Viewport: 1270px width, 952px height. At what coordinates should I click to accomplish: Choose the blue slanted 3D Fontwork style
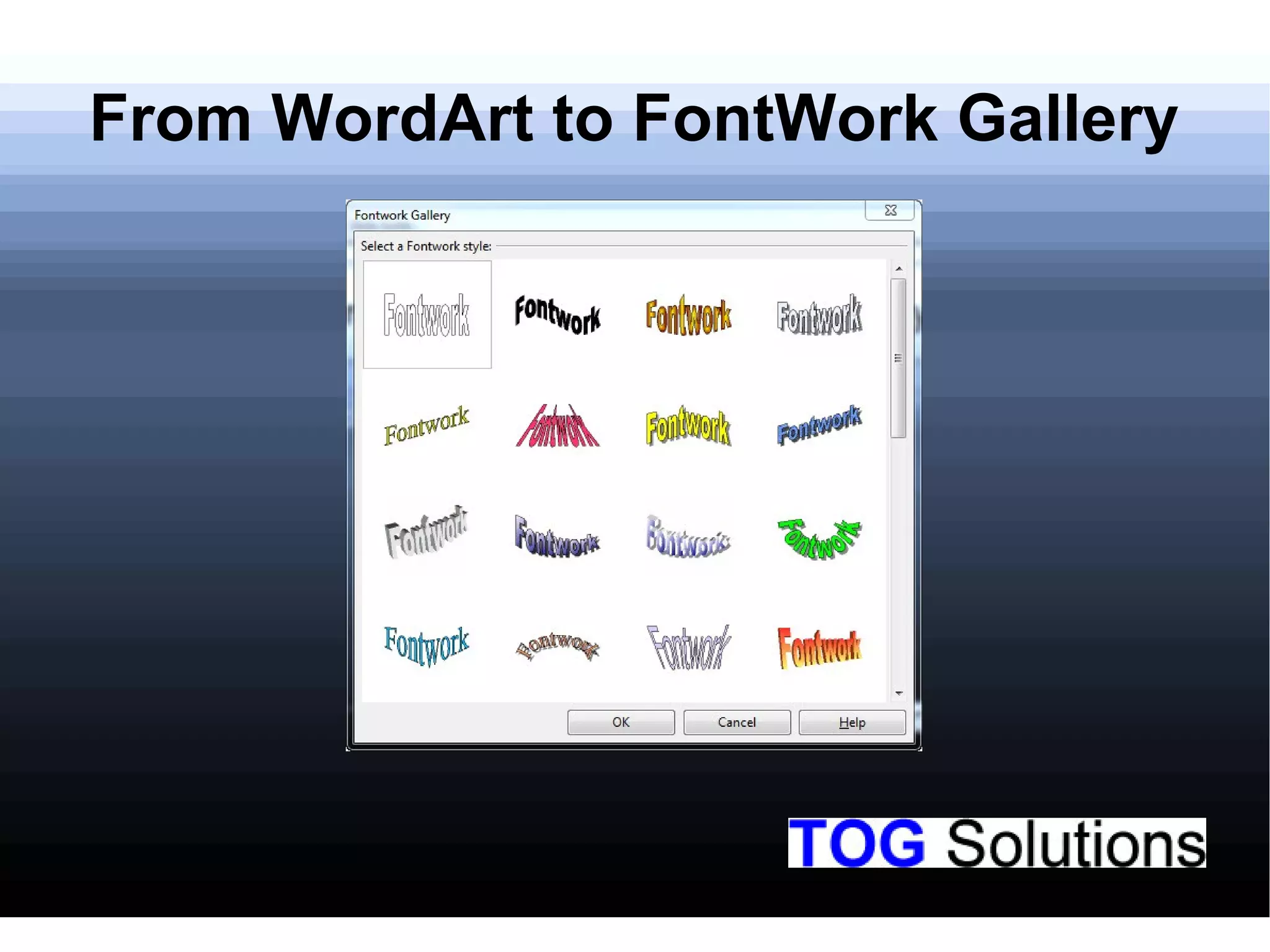819,425
